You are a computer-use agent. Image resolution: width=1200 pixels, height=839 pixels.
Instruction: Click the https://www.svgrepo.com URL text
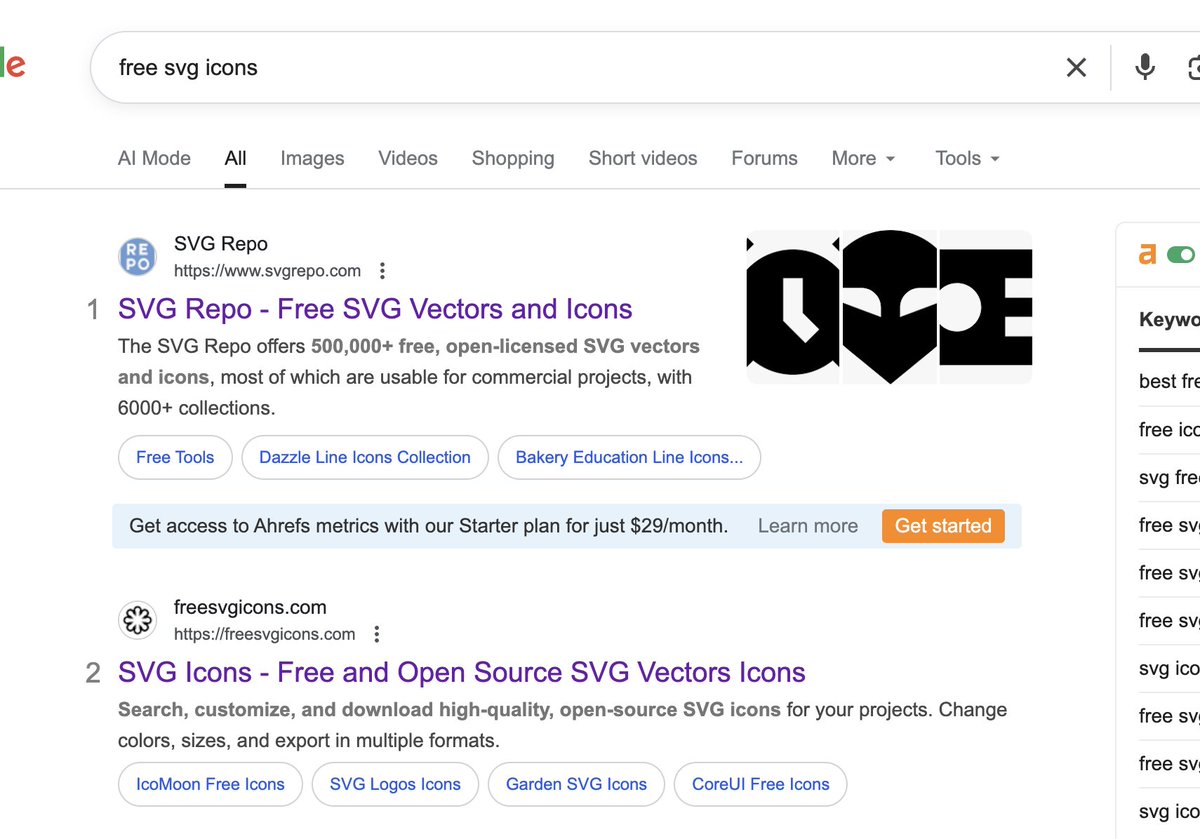267,271
